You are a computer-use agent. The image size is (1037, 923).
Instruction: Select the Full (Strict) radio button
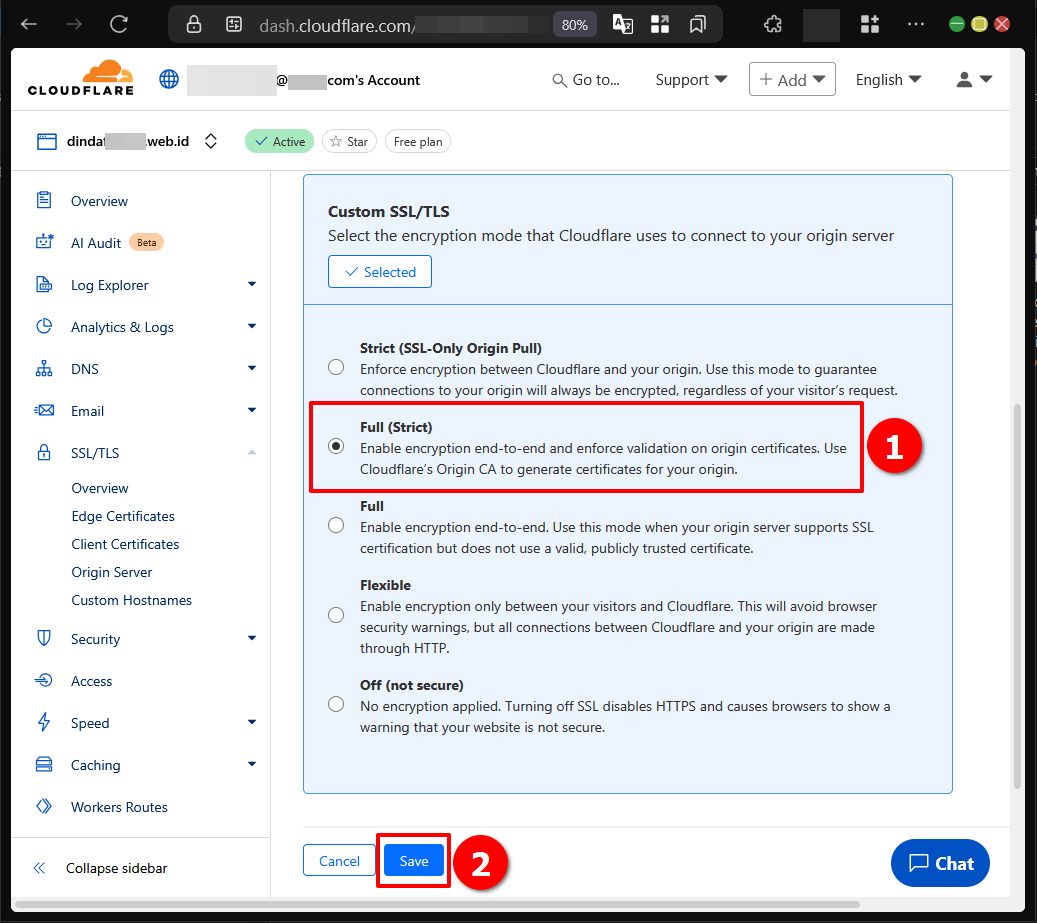pyautogui.click(x=336, y=446)
